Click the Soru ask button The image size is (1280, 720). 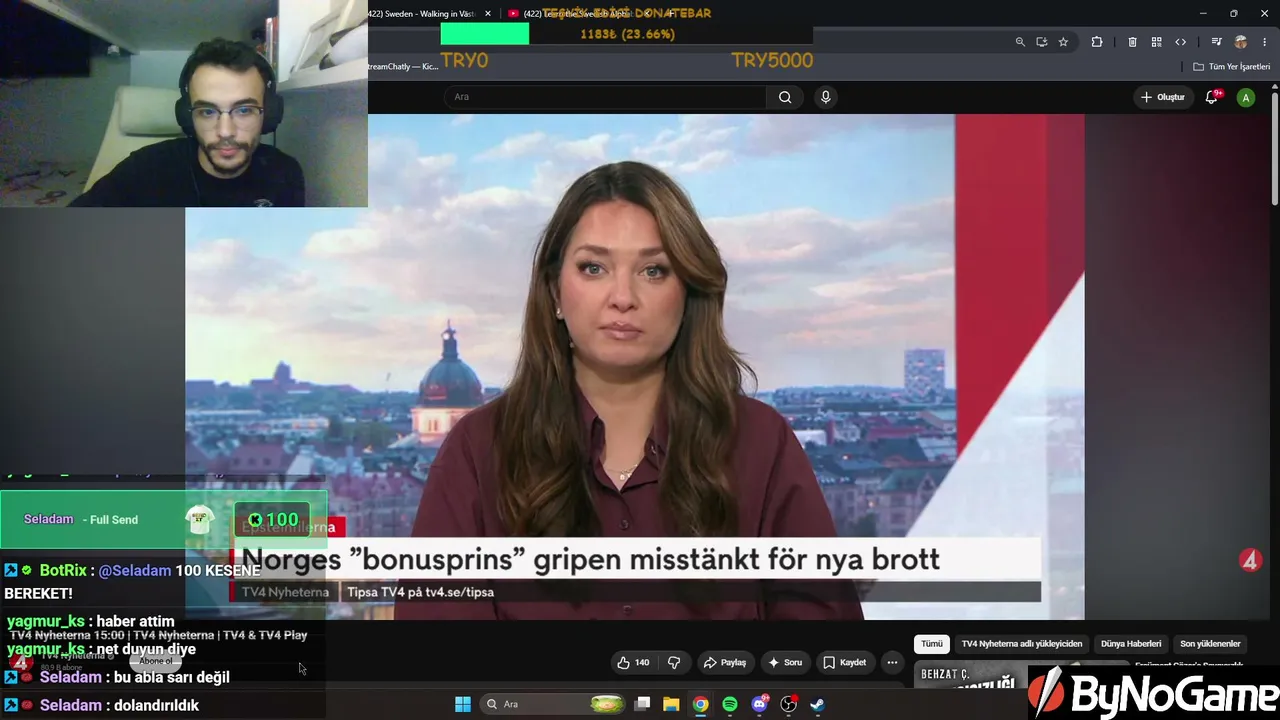(x=785, y=662)
